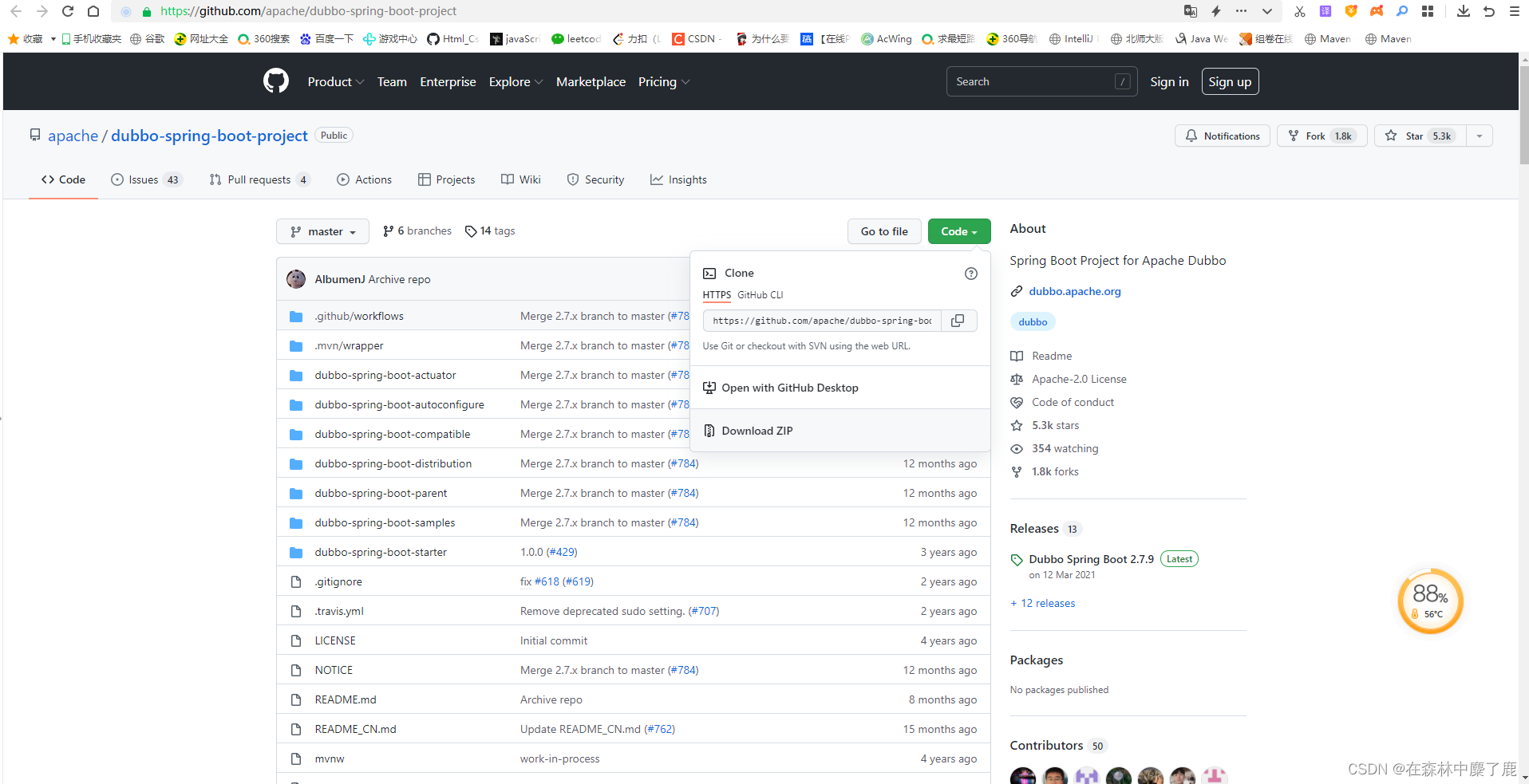Click the lightning bolt icon in address bar
1529x784 pixels.
[1216, 11]
